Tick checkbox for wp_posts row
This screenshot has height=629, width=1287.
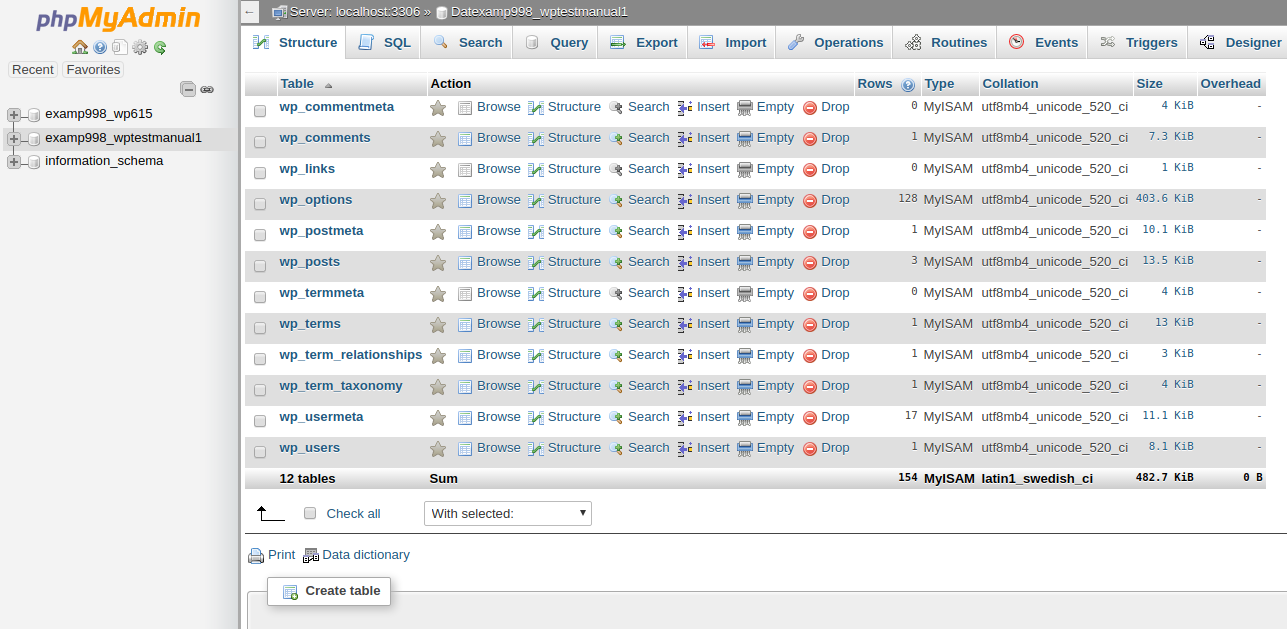[x=260, y=266]
